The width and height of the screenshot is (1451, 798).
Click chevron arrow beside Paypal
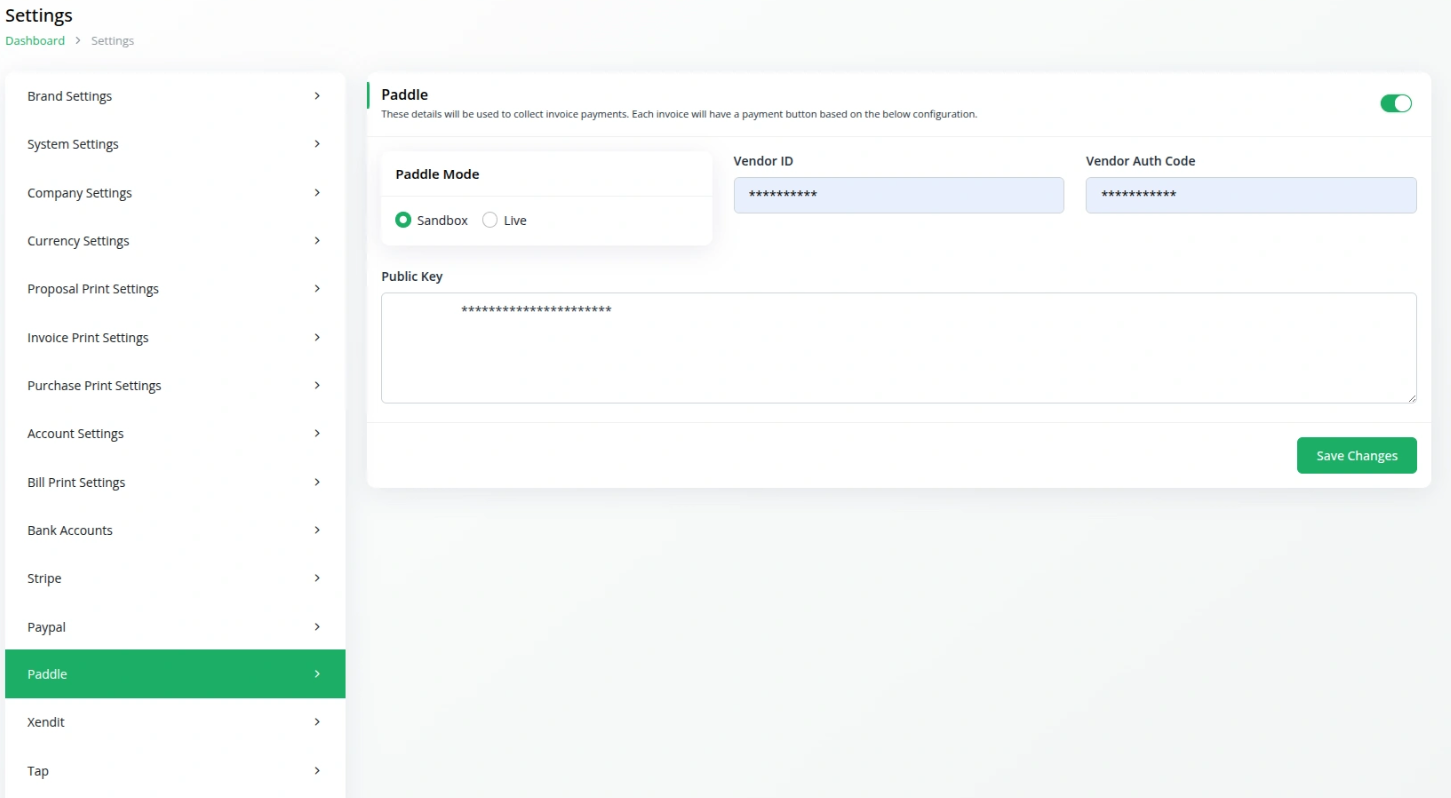[x=317, y=626]
